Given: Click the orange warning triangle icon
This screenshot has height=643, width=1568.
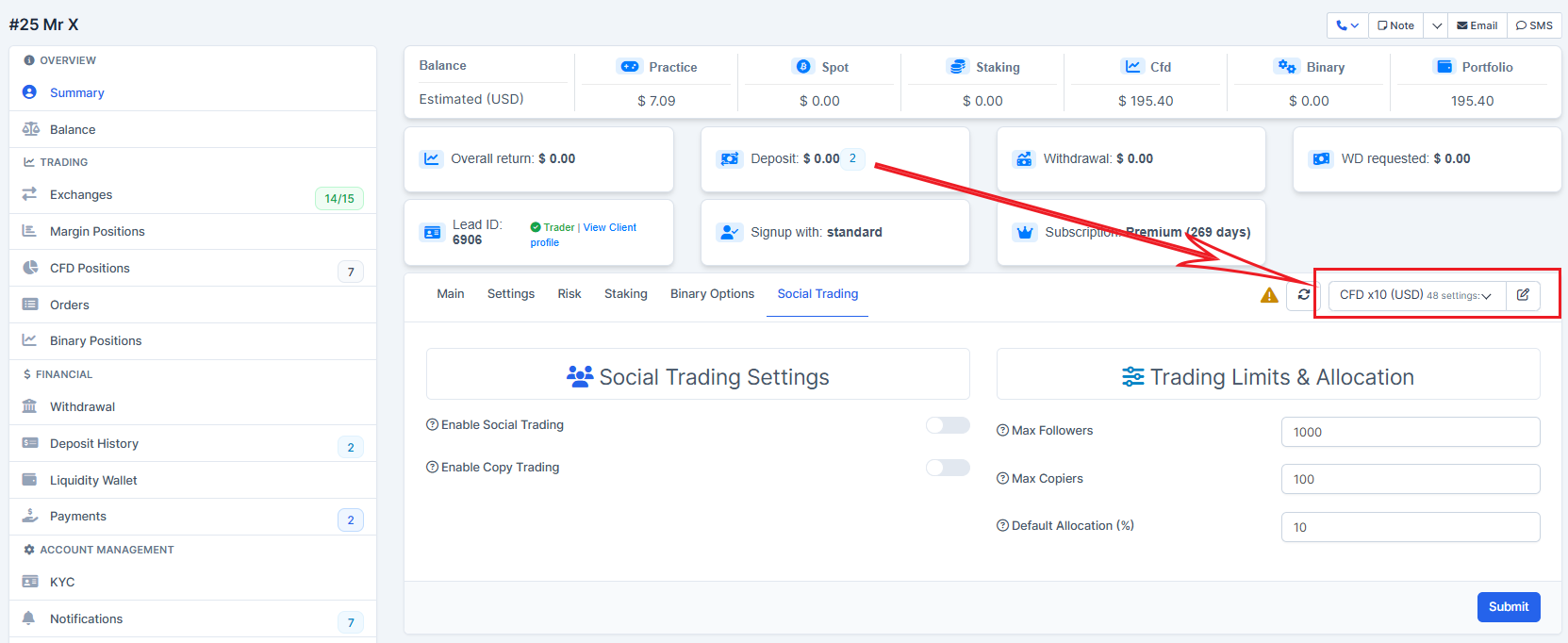Looking at the screenshot, I should (1269, 295).
